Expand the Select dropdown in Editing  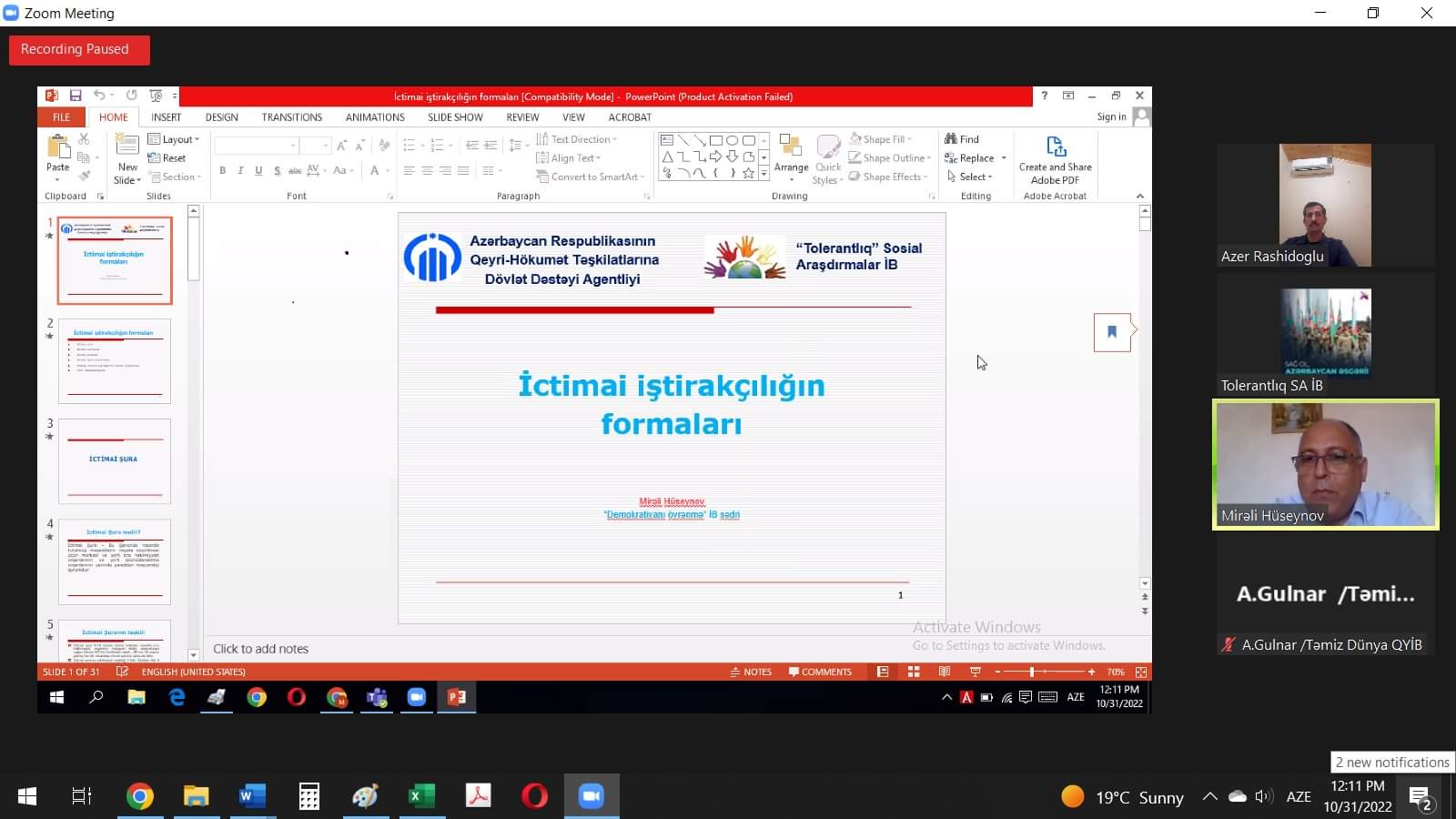(971, 177)
